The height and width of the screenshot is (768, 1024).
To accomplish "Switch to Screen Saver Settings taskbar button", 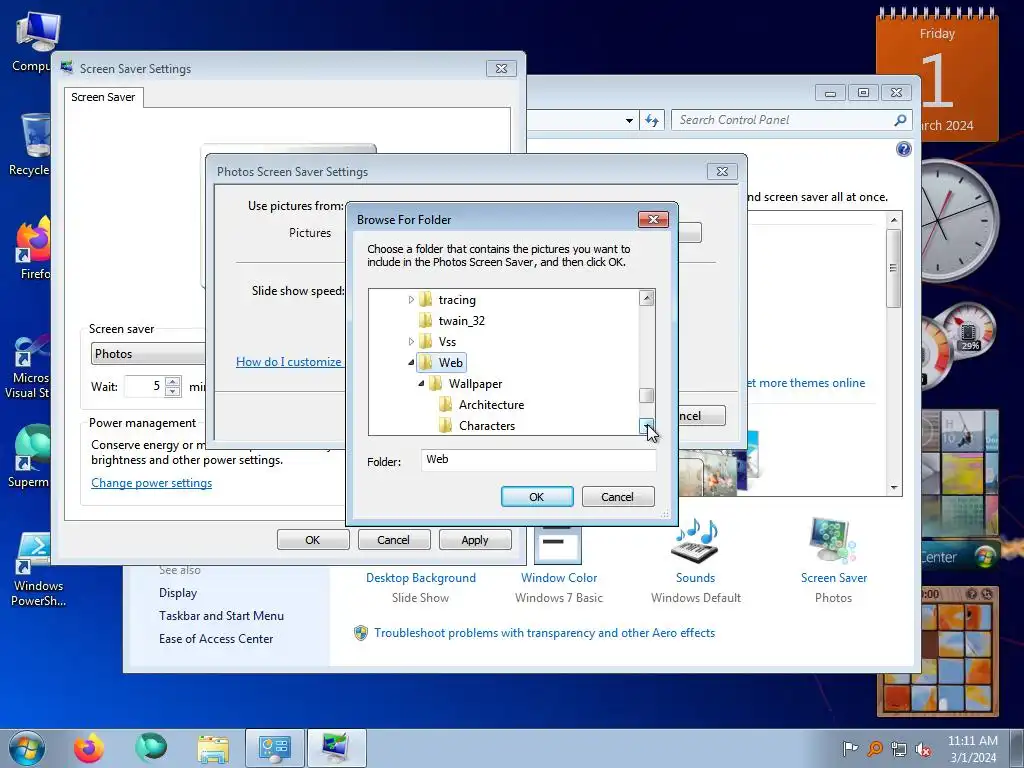I will [336, 748].
